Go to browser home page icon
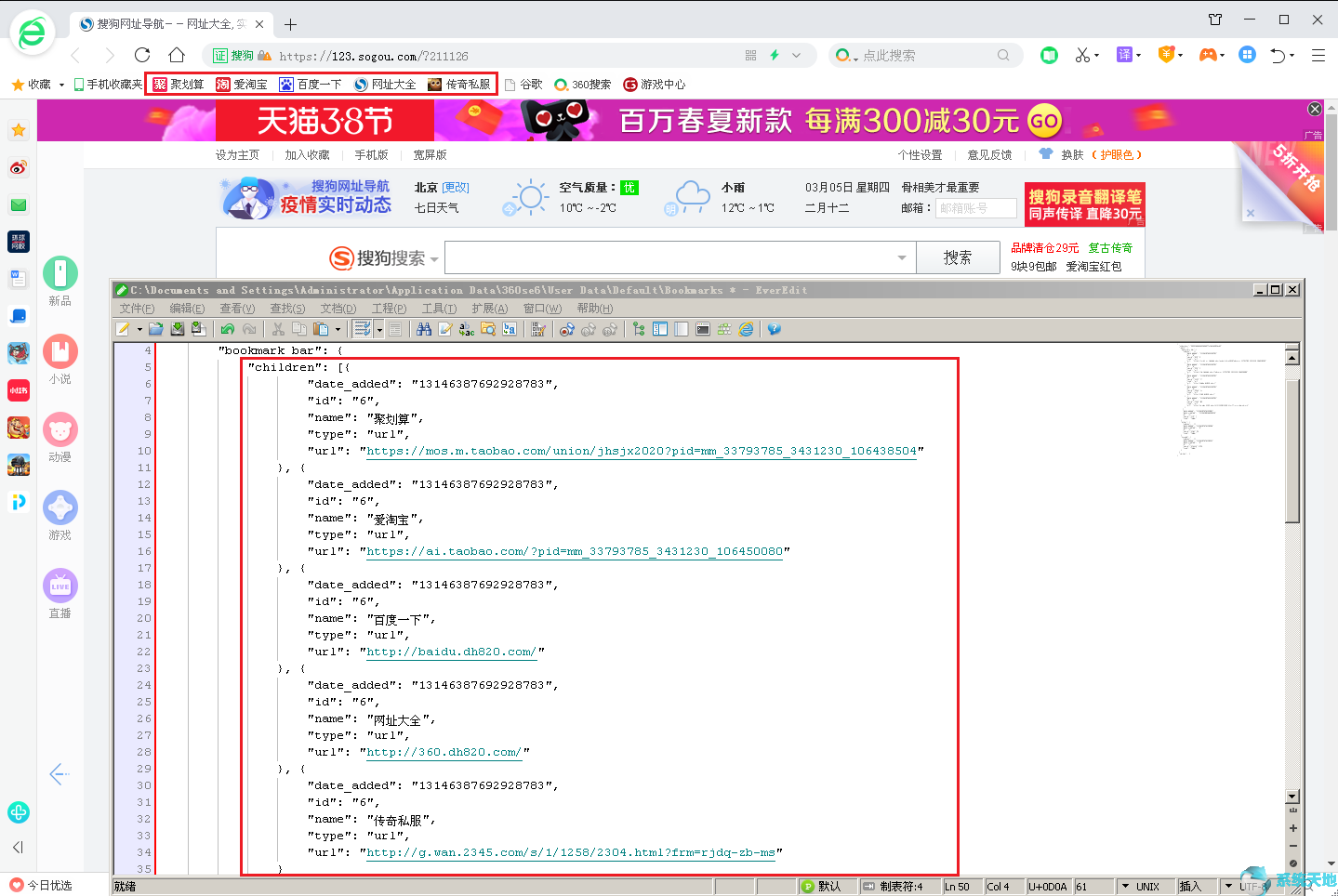1338x896 pixels. [x=177, y=55]
